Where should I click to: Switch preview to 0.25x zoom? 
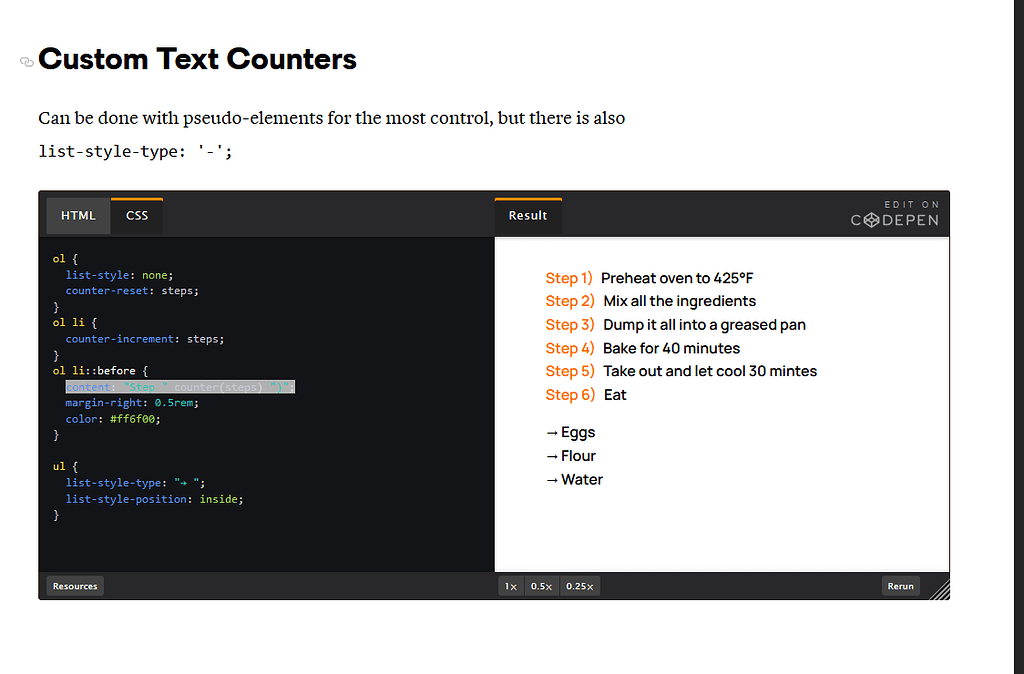[x=580, y=586]
